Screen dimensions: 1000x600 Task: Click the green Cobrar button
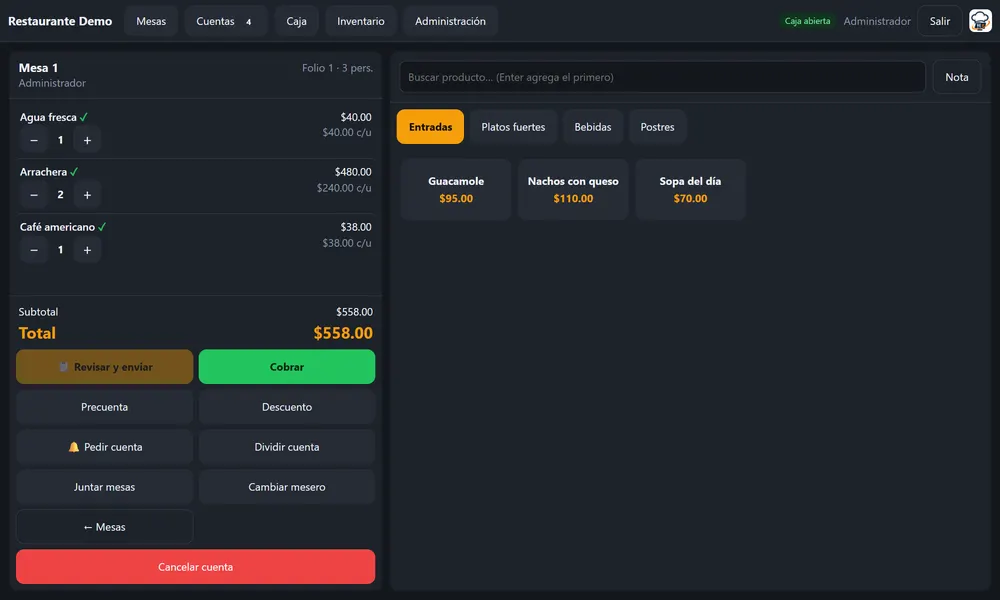(x=287, y=367)
